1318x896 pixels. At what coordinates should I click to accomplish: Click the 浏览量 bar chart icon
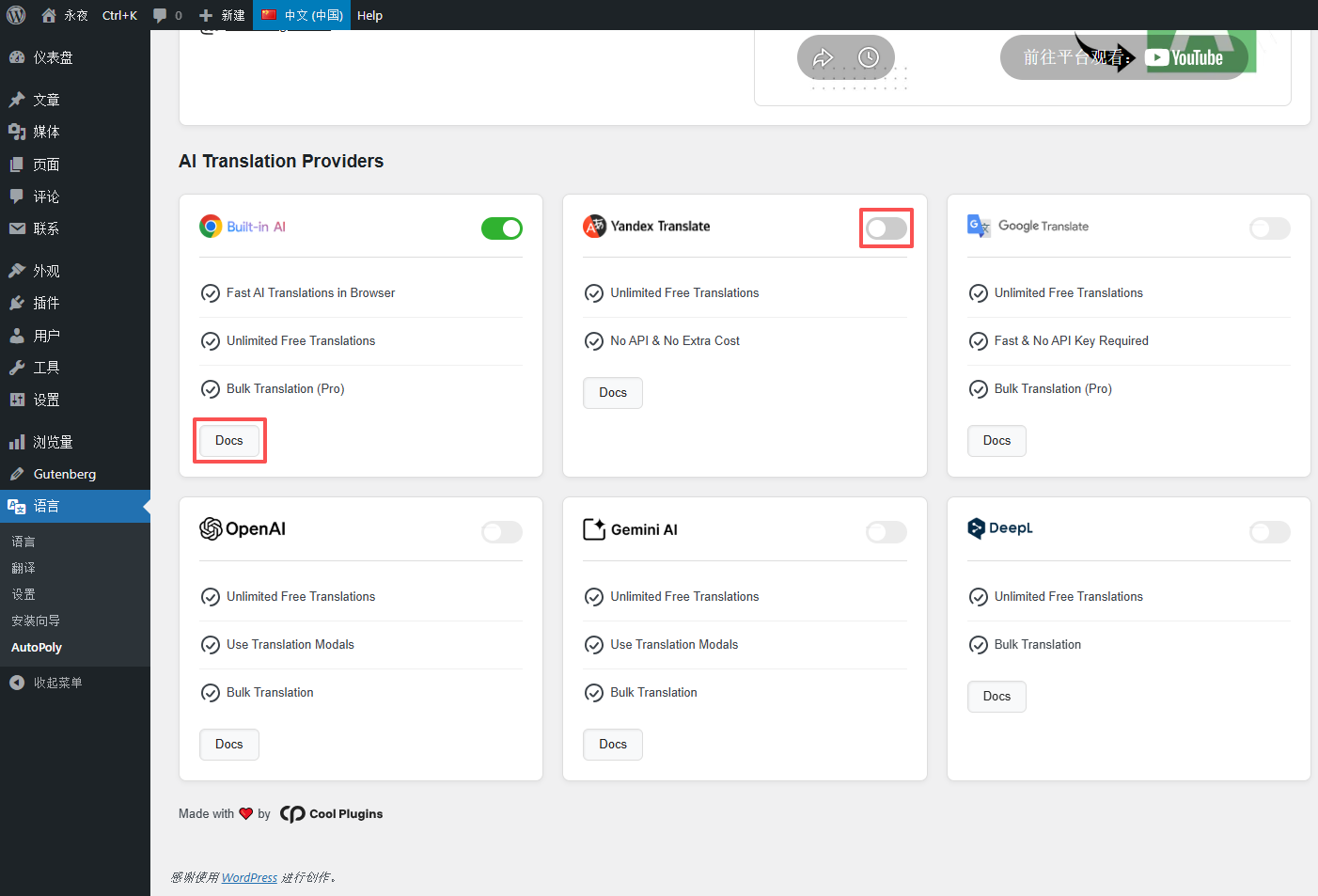[17, 442]
